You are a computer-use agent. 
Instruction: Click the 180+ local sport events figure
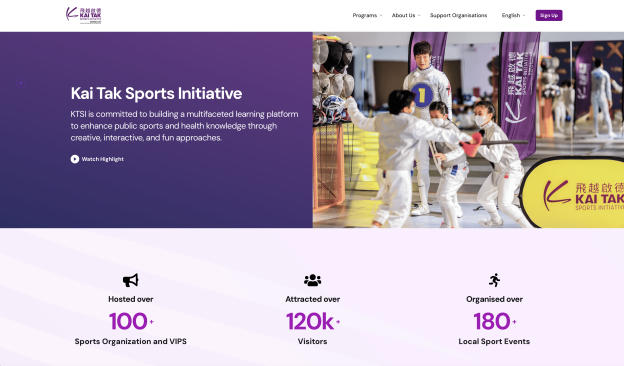pyautogui.click(x=495, y=321)
